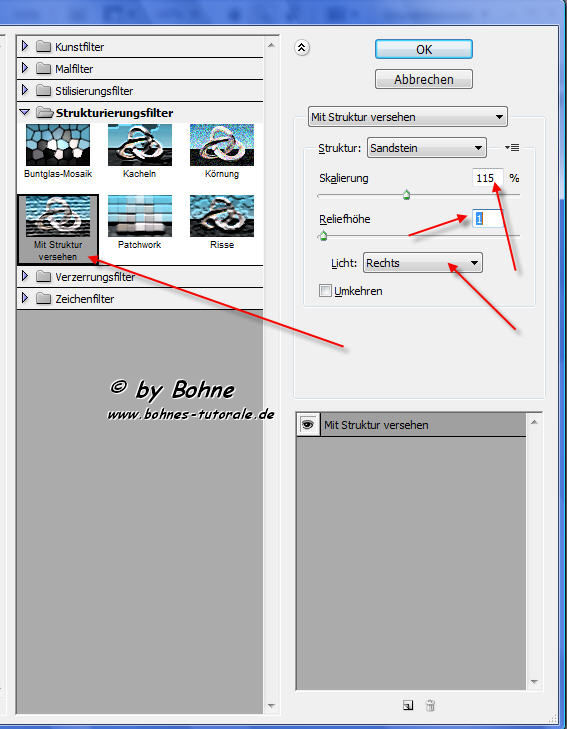This screenshot has width=567, height=729.
Task: Click the Reliefhöhe value input field
Action: pyautogui.click(x=488, y=219)
